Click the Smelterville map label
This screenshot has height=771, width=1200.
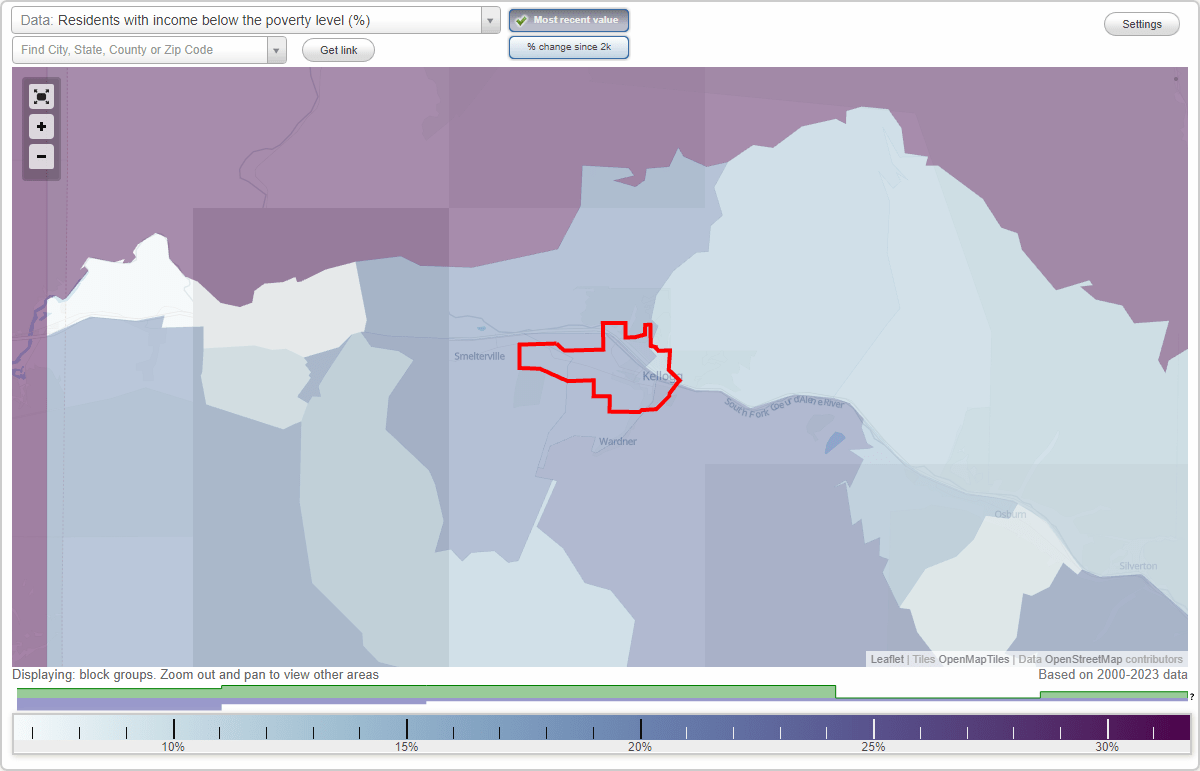click(480, 356)
